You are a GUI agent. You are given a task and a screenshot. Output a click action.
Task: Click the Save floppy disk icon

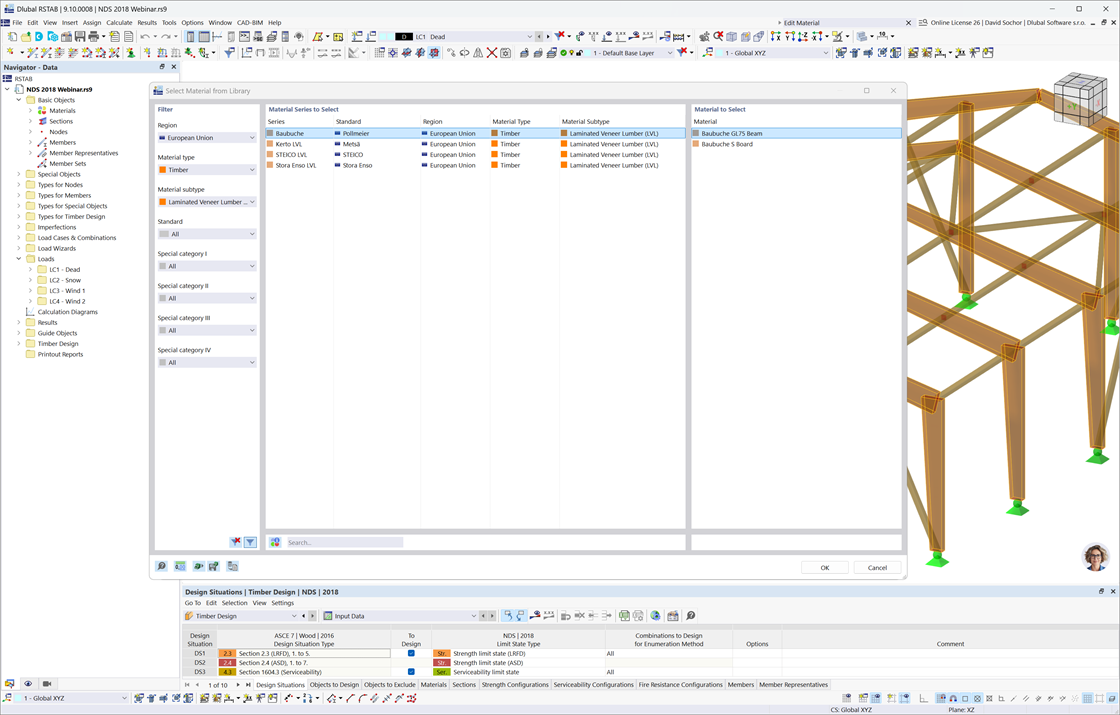pos(79,36)
